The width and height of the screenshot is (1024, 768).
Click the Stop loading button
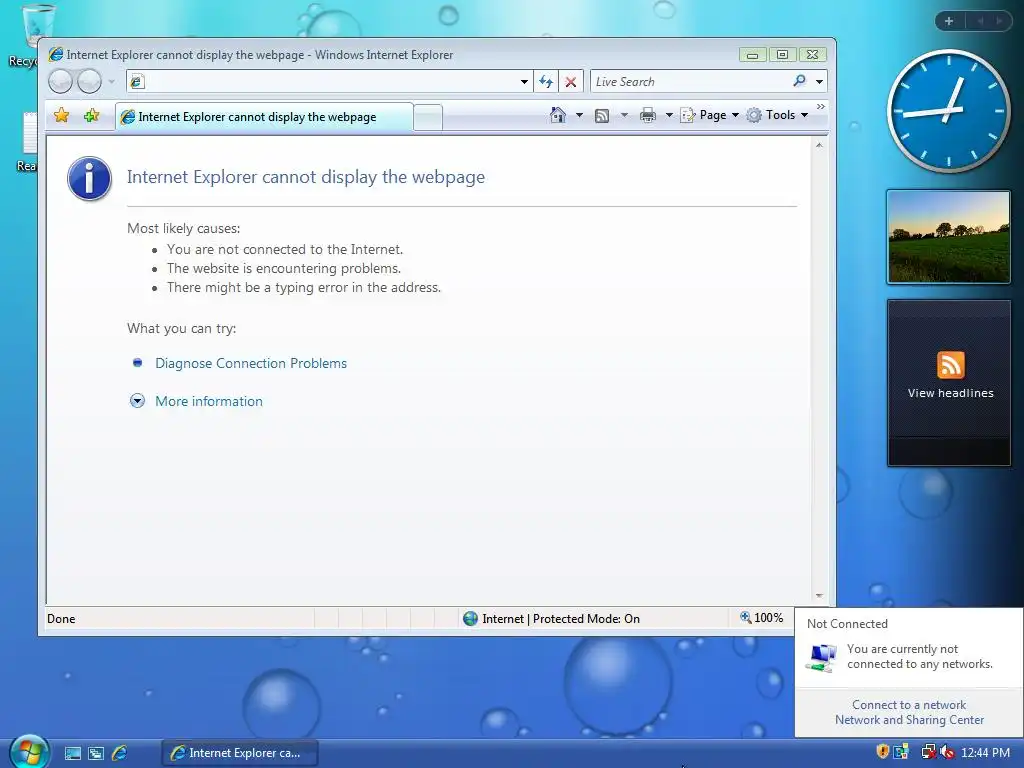pyautogui.click(x=571, y=82)
